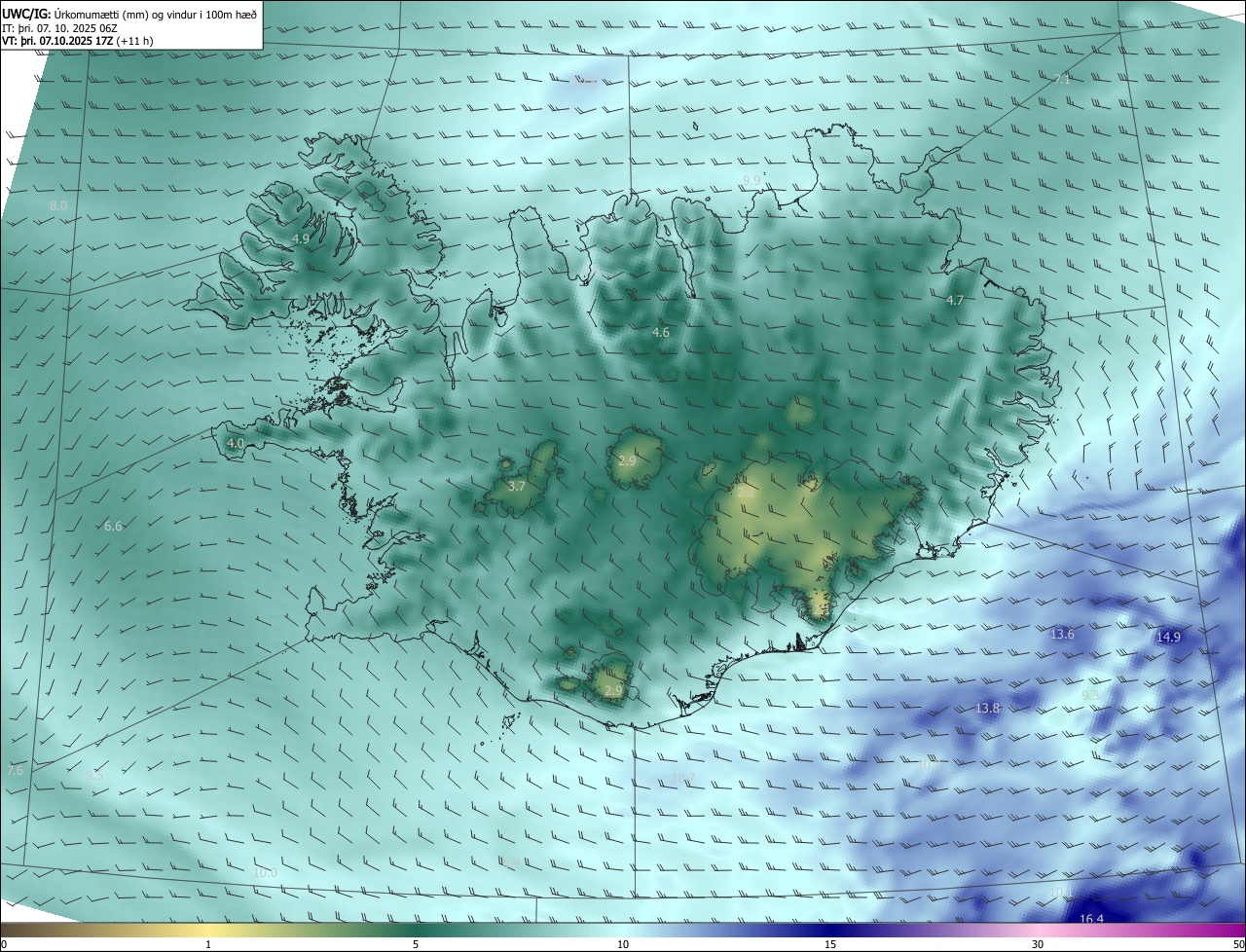The height and width of the screenshot is (952, 1246).
Task: Click the 9.9 value off the north coast
Action: (751, 181)
